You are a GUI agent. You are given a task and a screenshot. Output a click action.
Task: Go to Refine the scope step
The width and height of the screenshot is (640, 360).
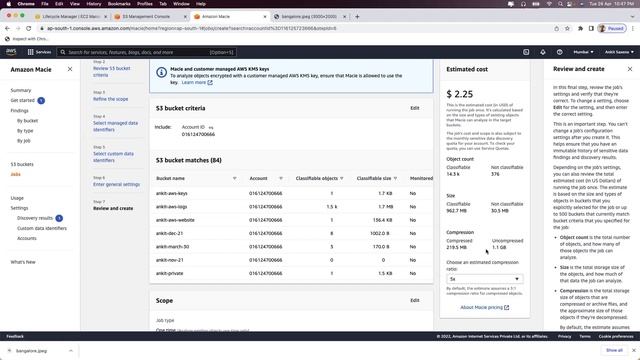tap(111, 99)
